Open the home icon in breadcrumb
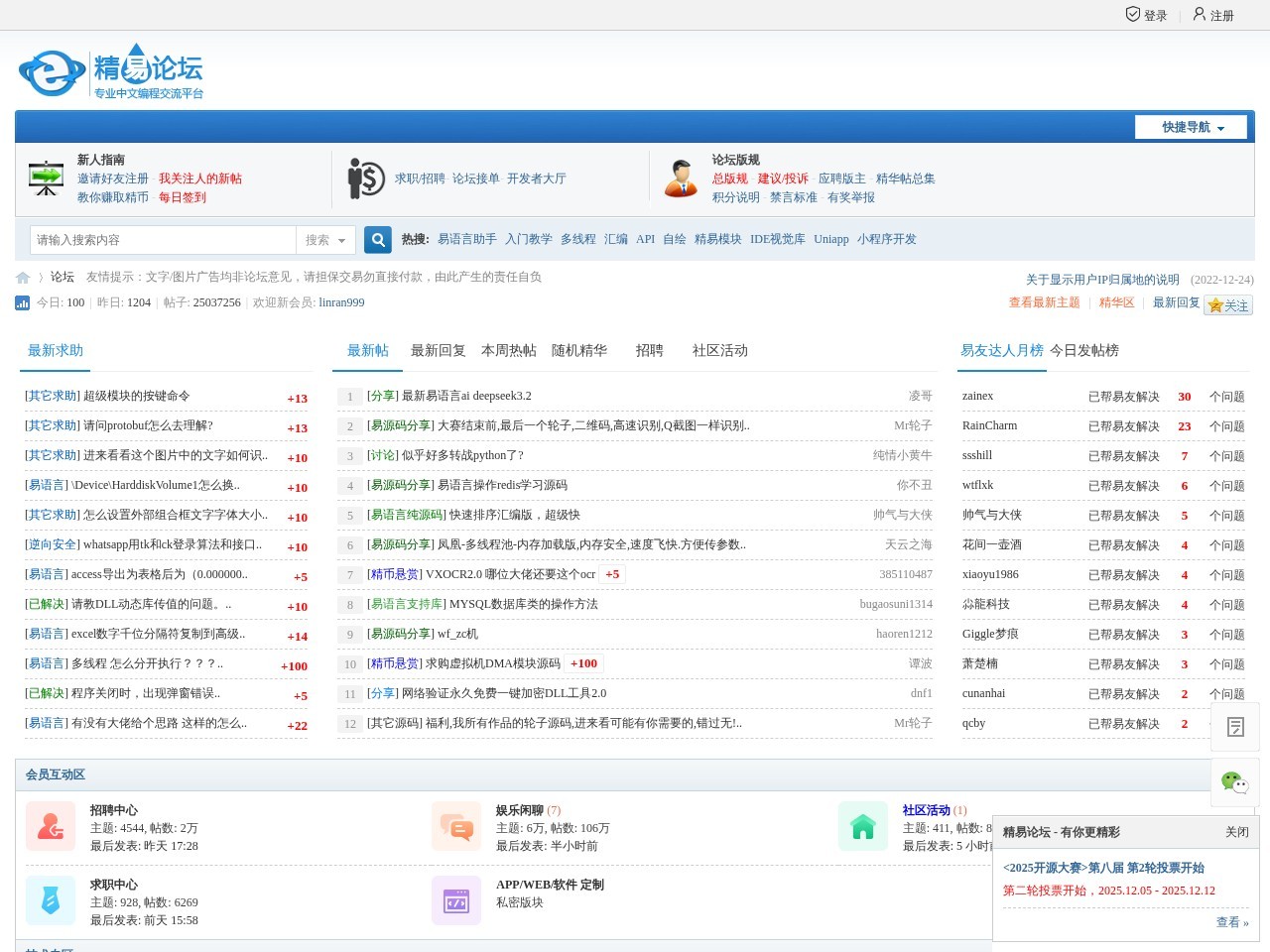The height and width of the screenshot is (952, 1270). [x=23, y=278]
